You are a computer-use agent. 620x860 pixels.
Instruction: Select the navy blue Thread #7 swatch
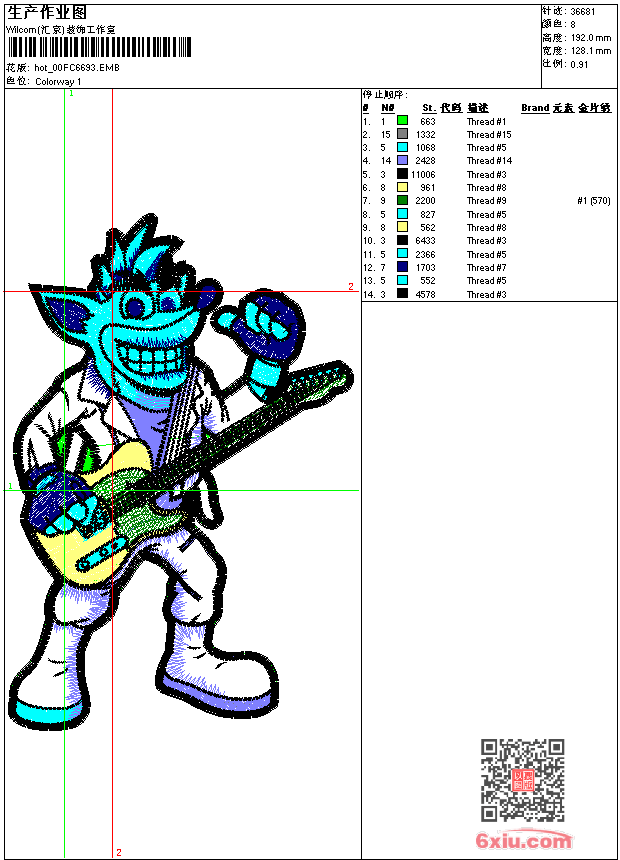point(402,267)
